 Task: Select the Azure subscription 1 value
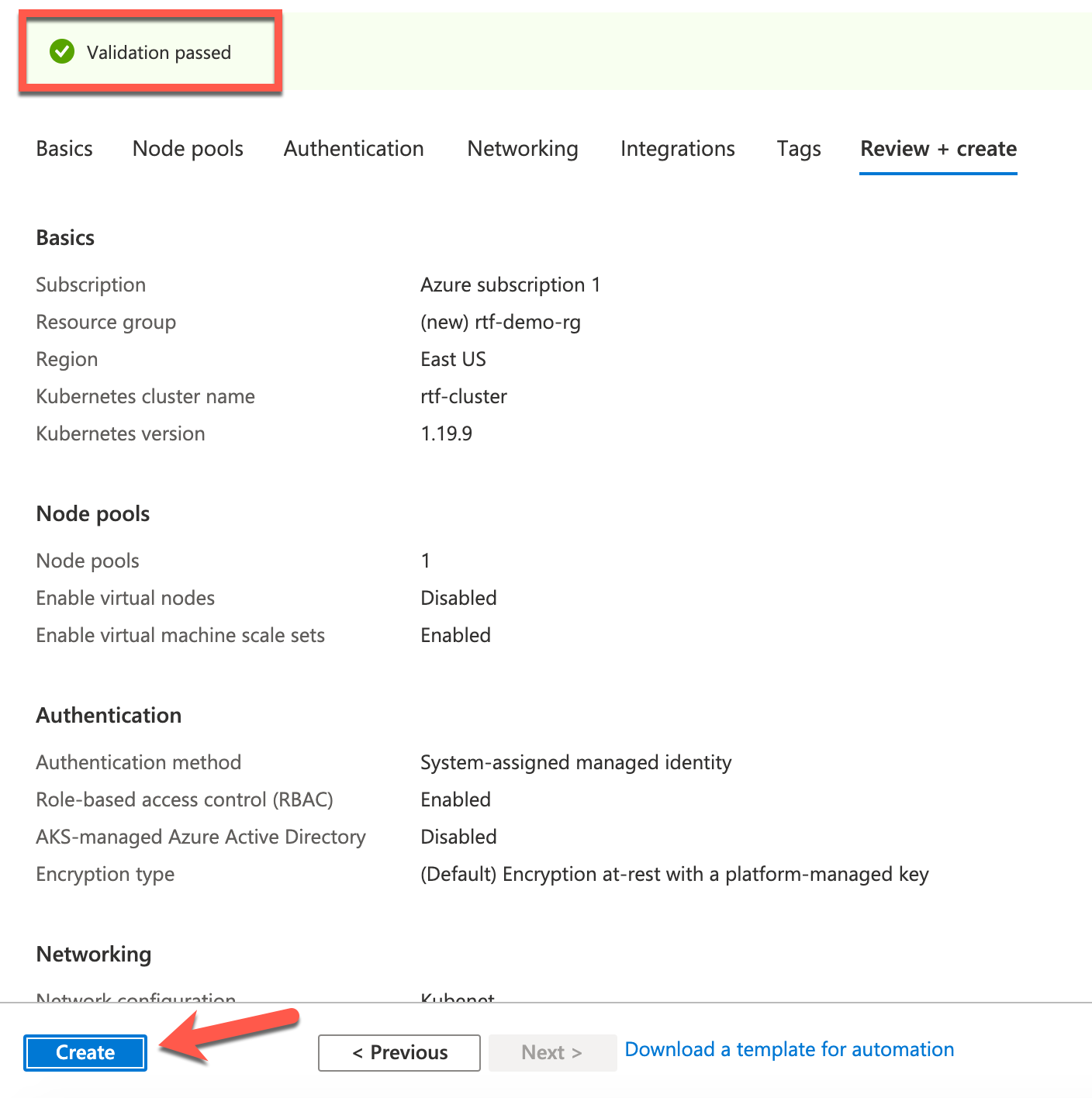(510, 285)
